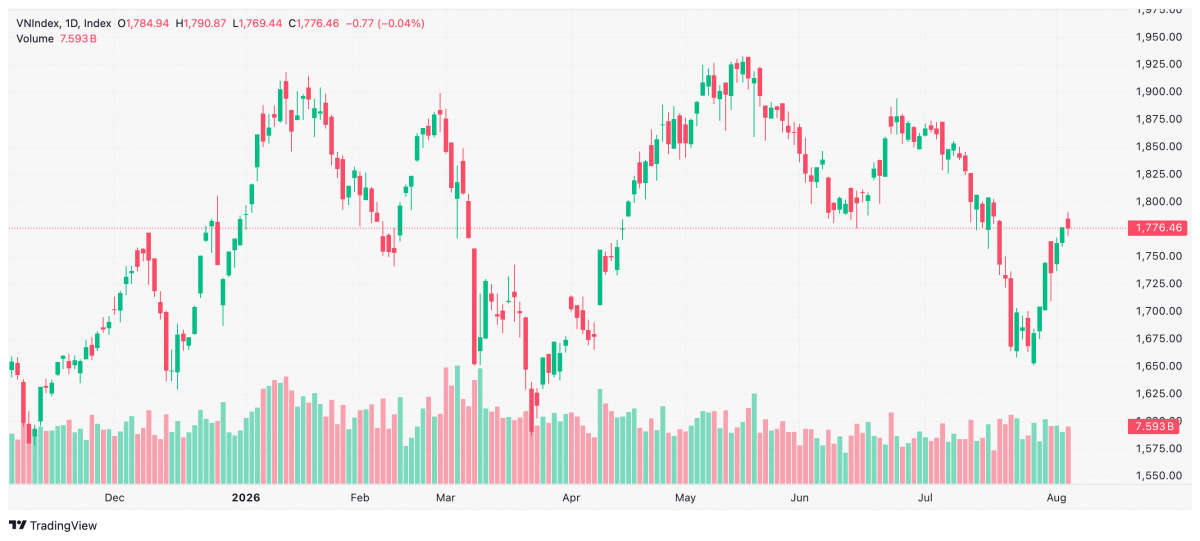Click the Jul label on time axis
The width and height of the screenshot is (1200, 541).
926,497
